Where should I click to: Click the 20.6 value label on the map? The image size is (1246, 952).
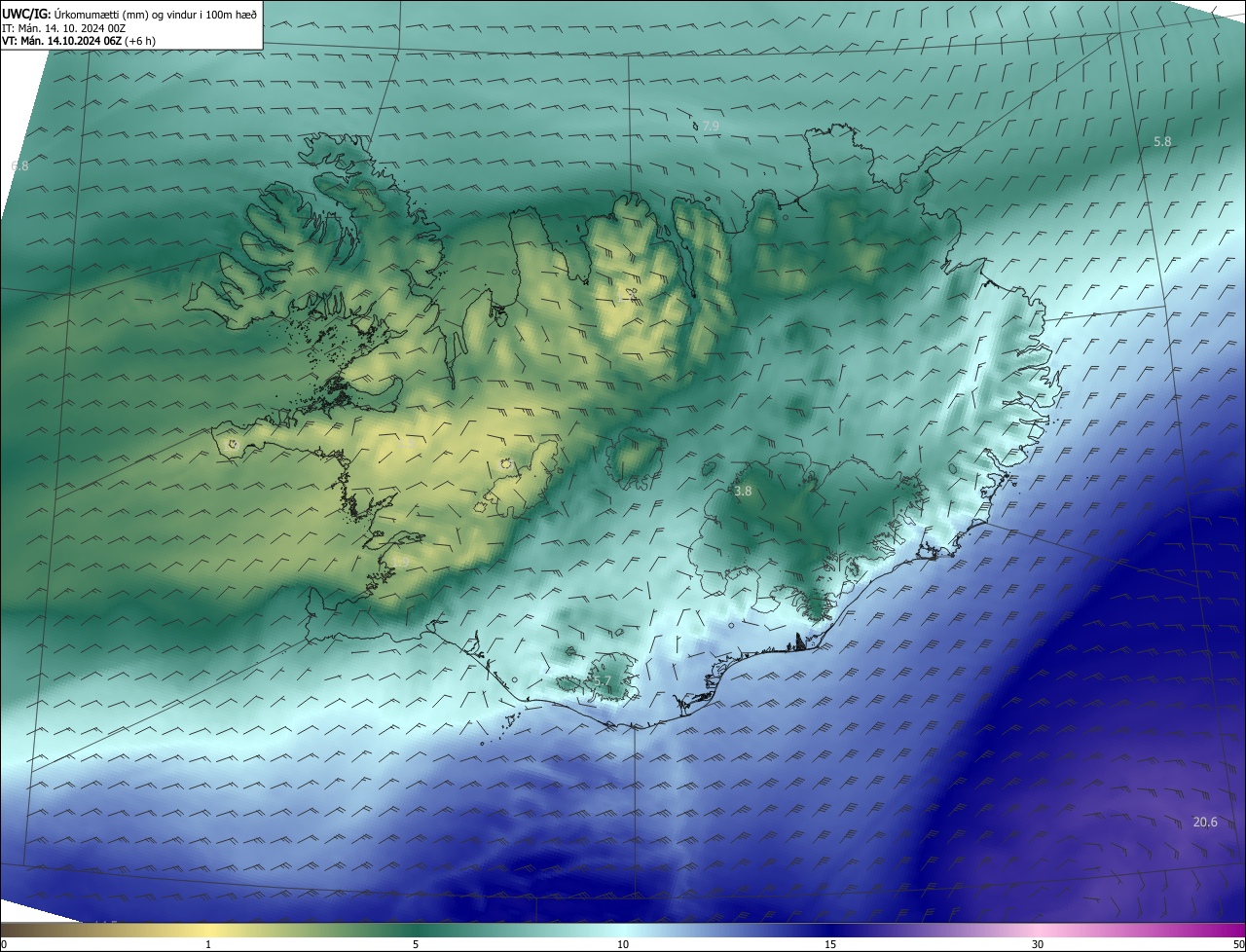(x=1205, y=823)
